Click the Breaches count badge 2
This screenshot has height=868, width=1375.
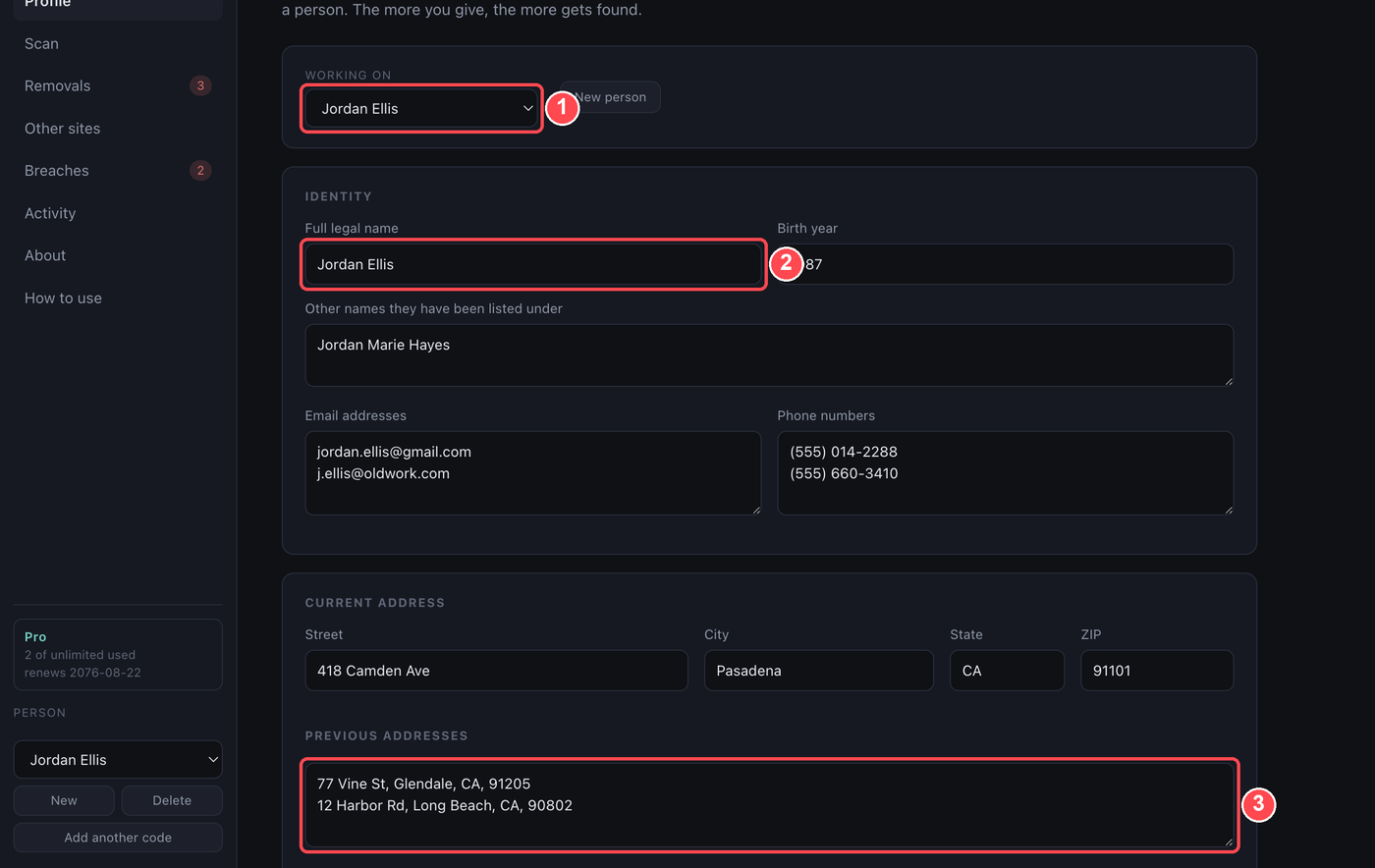click(x=200, y=171)
